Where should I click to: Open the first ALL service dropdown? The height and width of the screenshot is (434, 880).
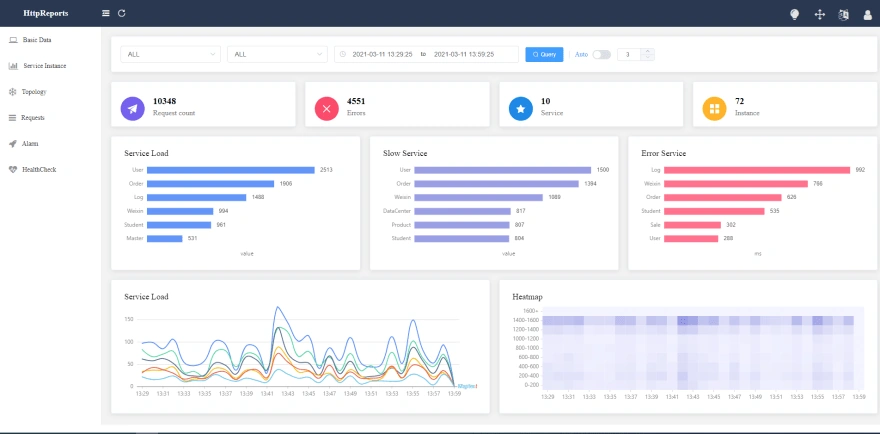pos(171,54)
